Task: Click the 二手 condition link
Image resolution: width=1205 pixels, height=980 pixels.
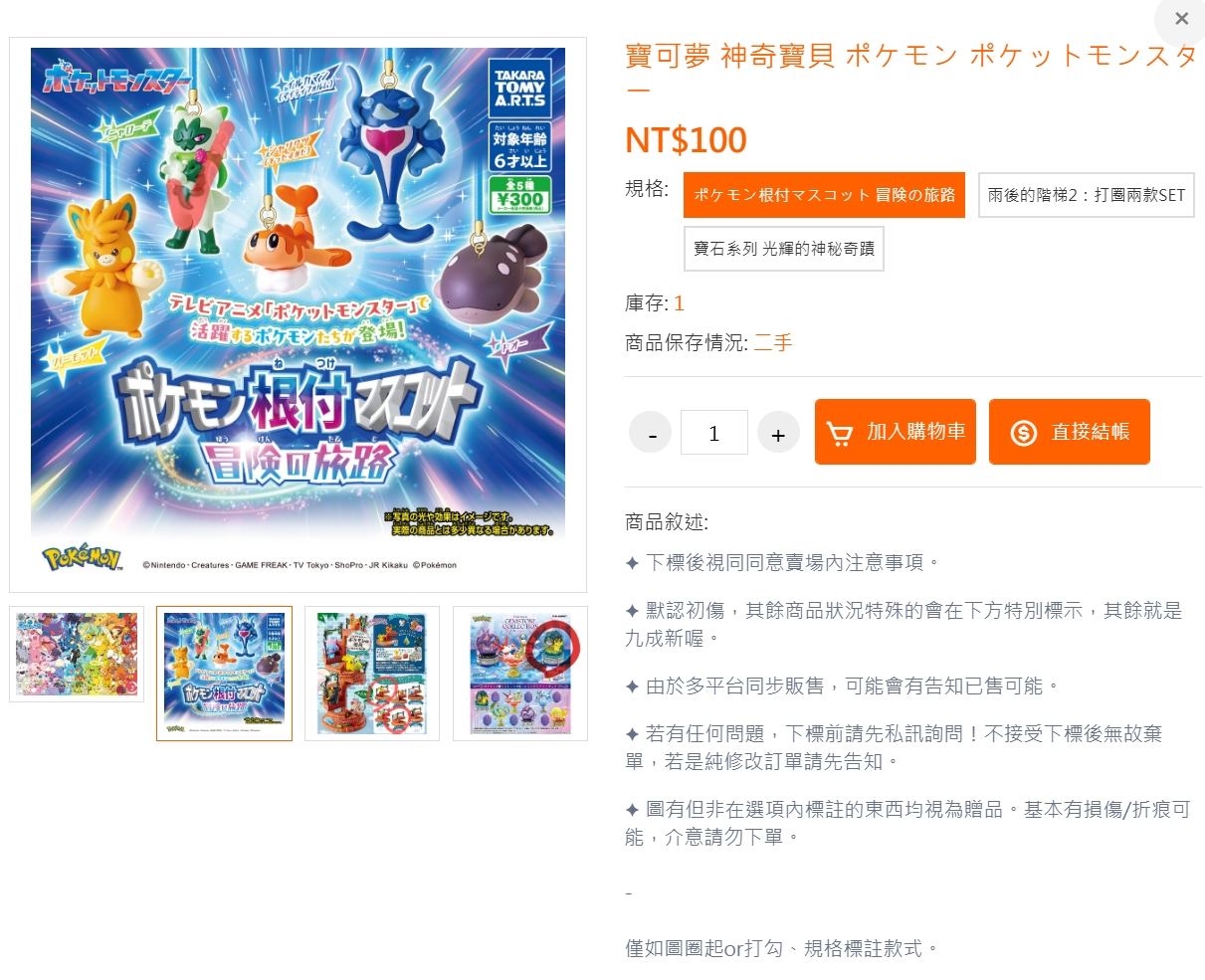Action: click(773, 343)
